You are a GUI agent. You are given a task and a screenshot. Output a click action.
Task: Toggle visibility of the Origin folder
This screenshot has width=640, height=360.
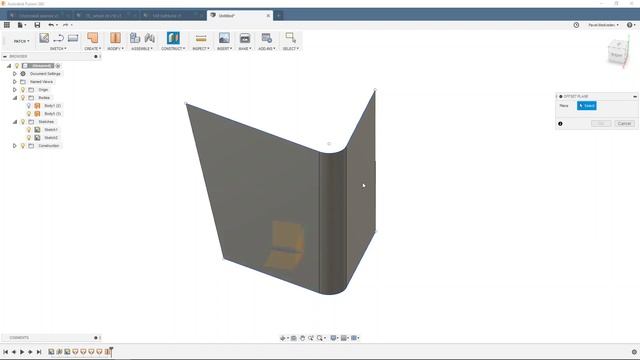pyautogui.click(x=23, y=90)
